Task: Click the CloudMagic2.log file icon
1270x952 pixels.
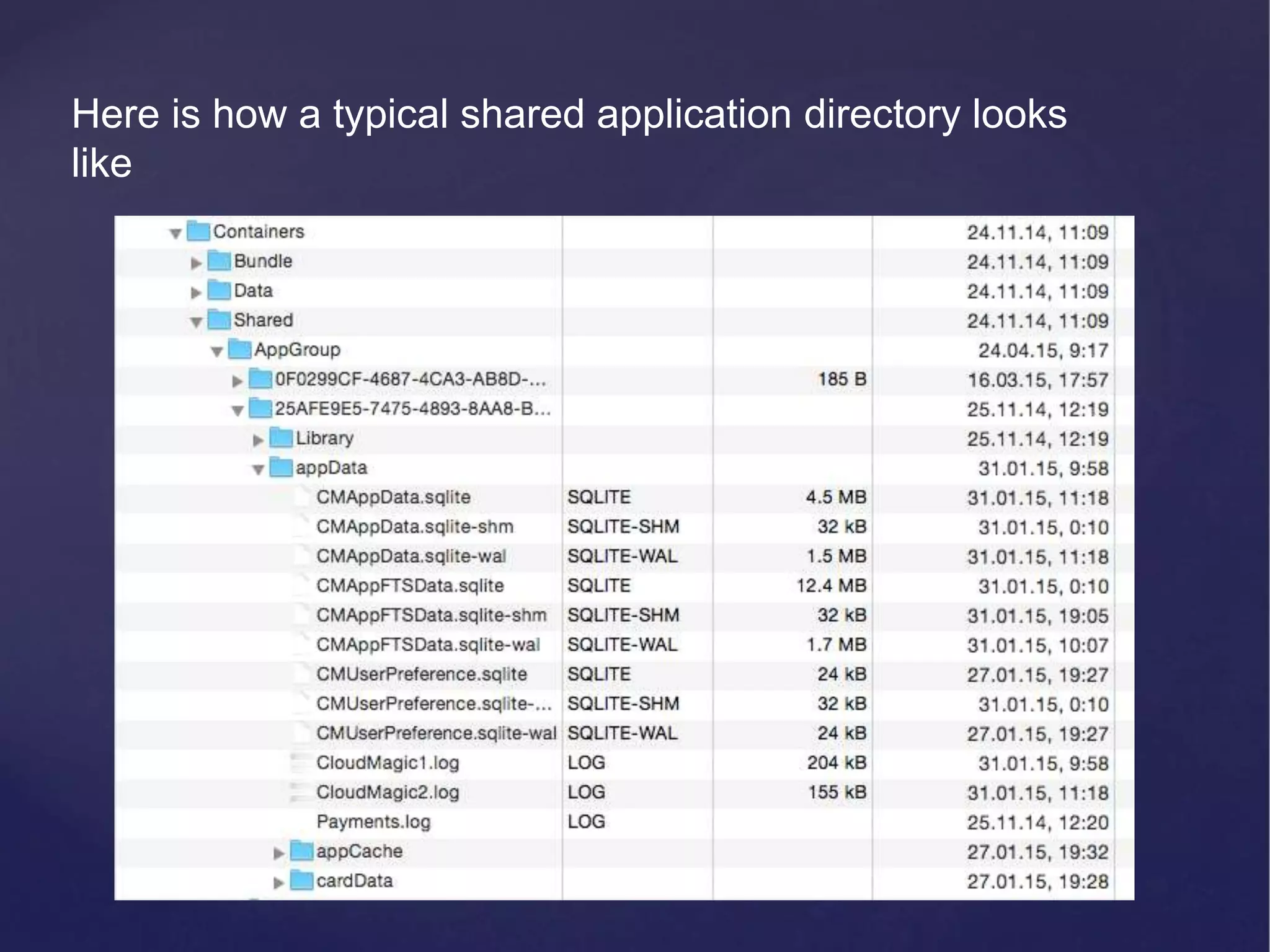Action: coord(301,792)
